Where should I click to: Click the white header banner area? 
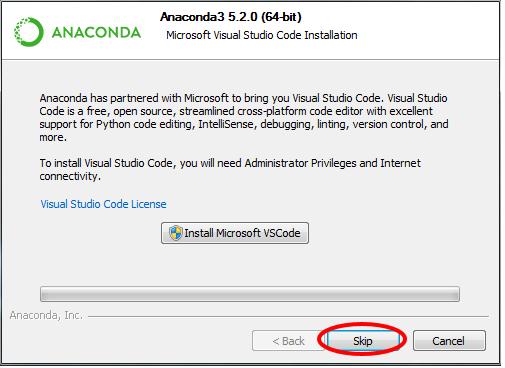[x=250, y=31]
